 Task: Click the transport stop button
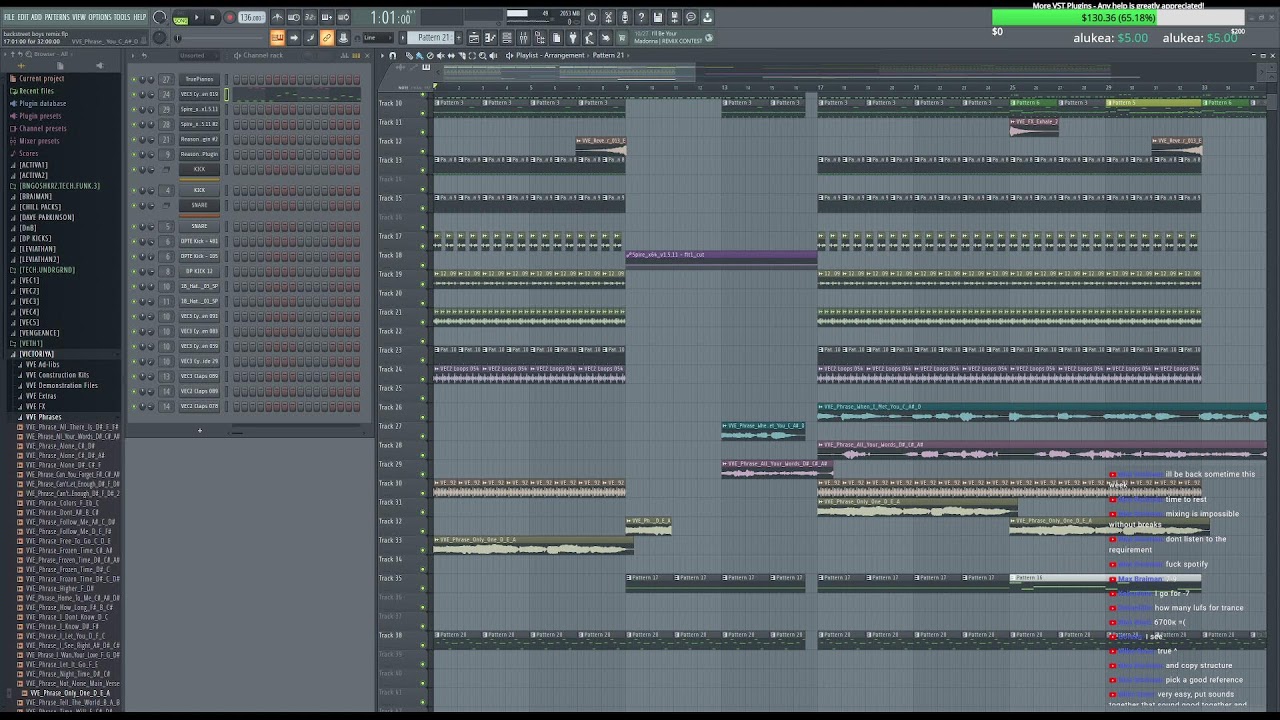click(x=212, y=17)
